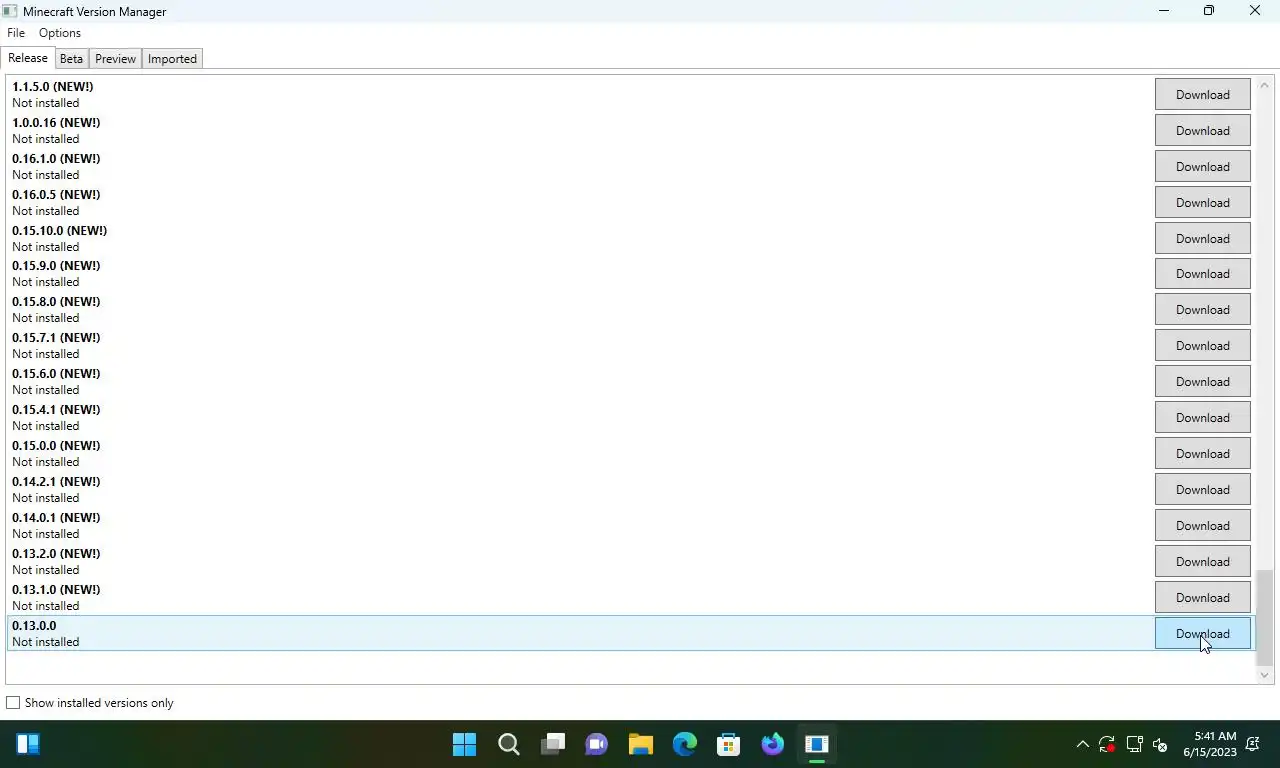Select the 1.1.5.0 (NEW!) version entry
Viewport: 1280px width, 768px height.
[x=630, y=94]
